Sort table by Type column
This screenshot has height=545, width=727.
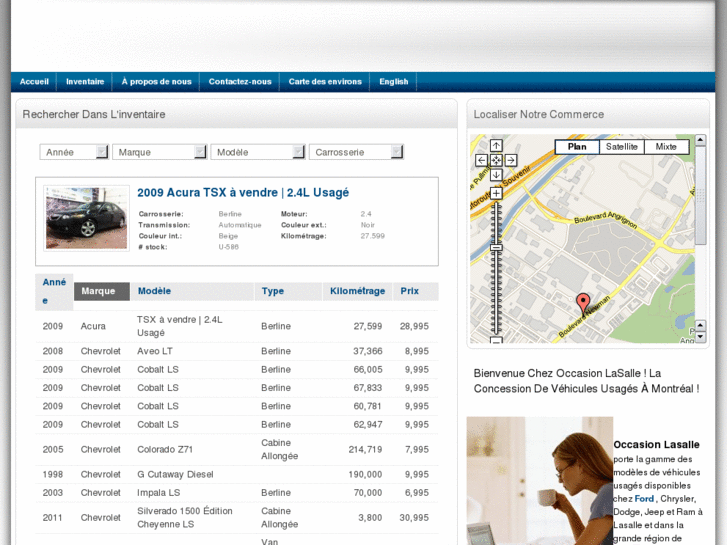288,291
